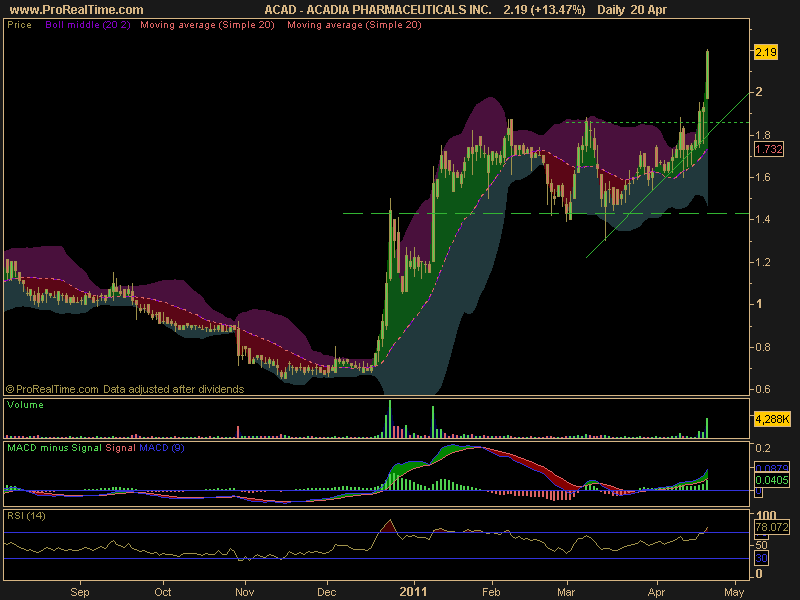This screenshot has height=600, width=800.
Task: Click the ACAD - ACADIA PHARMACEUTICALS INC. title
Action: [x=378, y=10]
